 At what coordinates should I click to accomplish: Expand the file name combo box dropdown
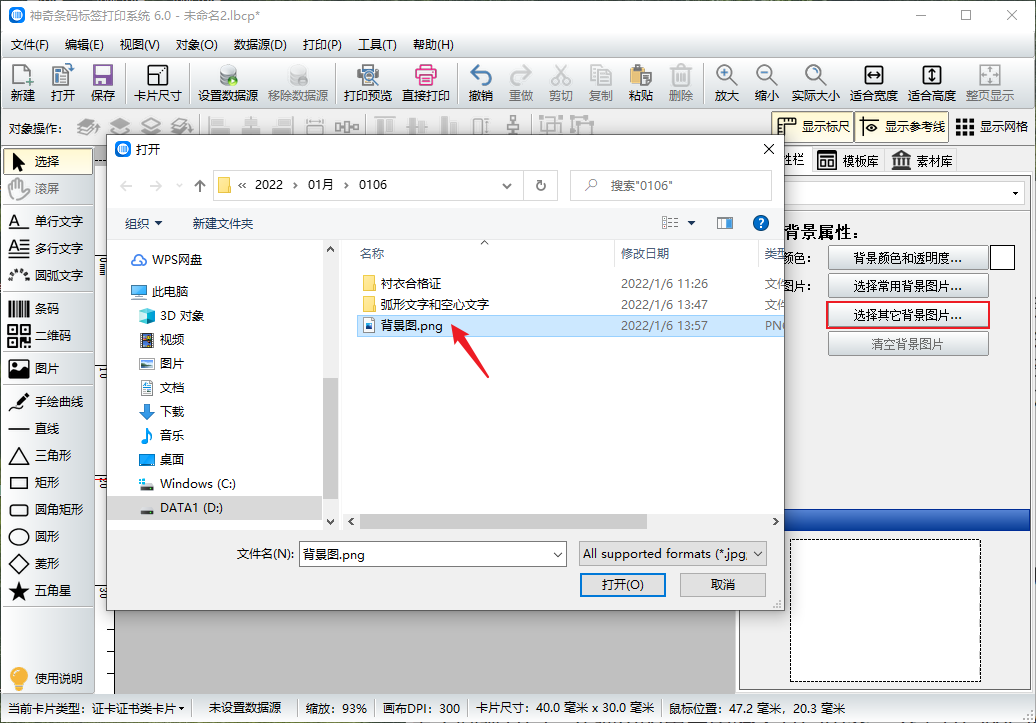558,554
